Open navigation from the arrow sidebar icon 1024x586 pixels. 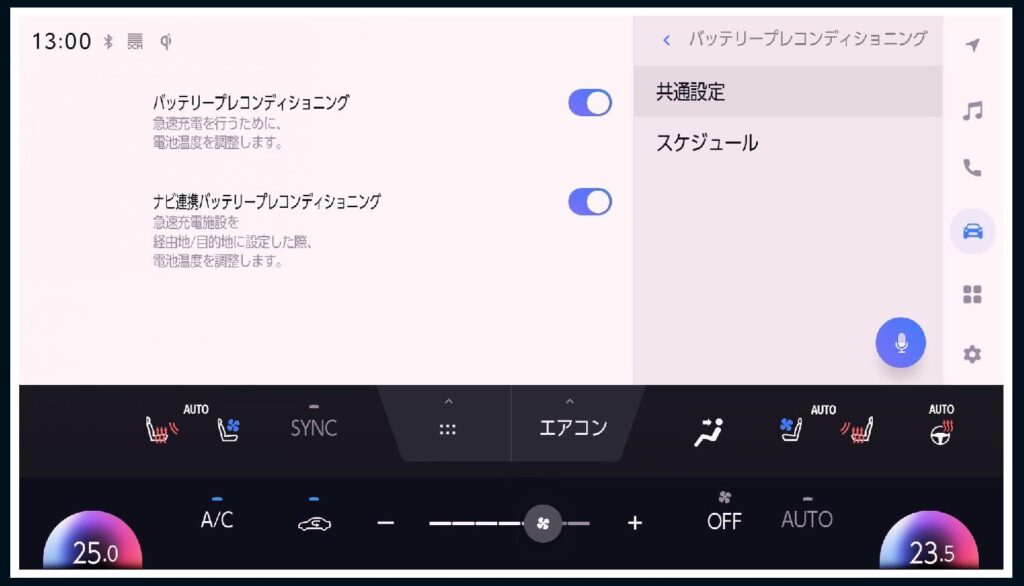(x=972, y=44)
